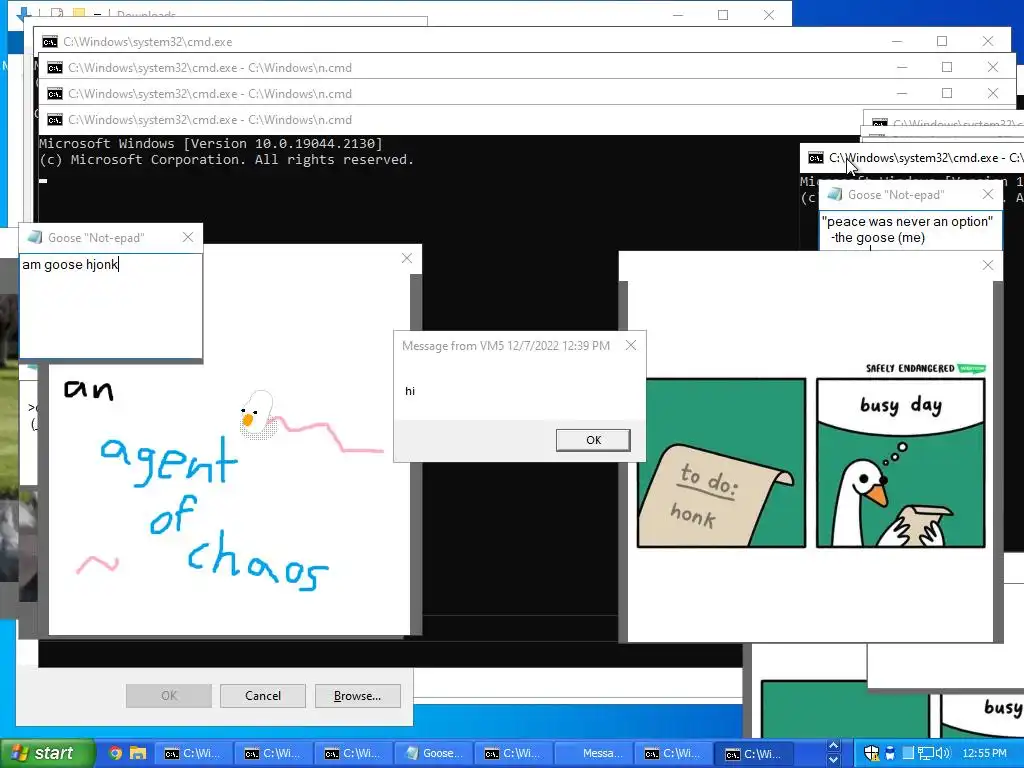The height and width of the screenshot is (768, 1024).
Task: Click the notepad icon of 'peace was never' window
Action: point(835,194)
